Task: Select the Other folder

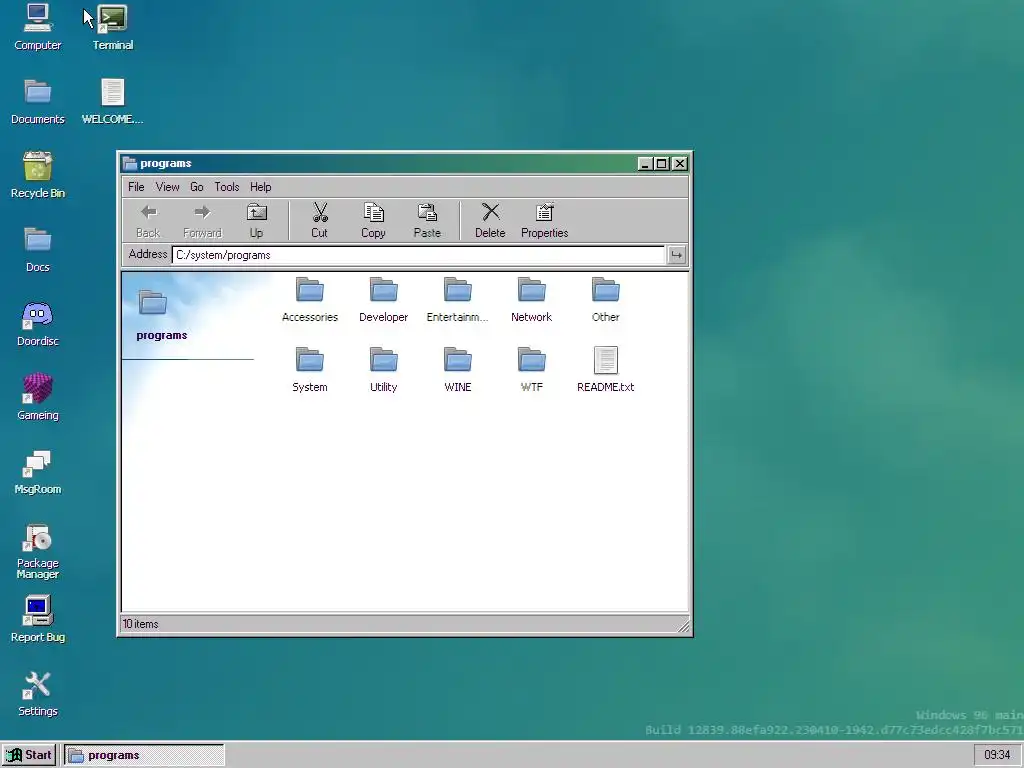Action: pos(605,300)
